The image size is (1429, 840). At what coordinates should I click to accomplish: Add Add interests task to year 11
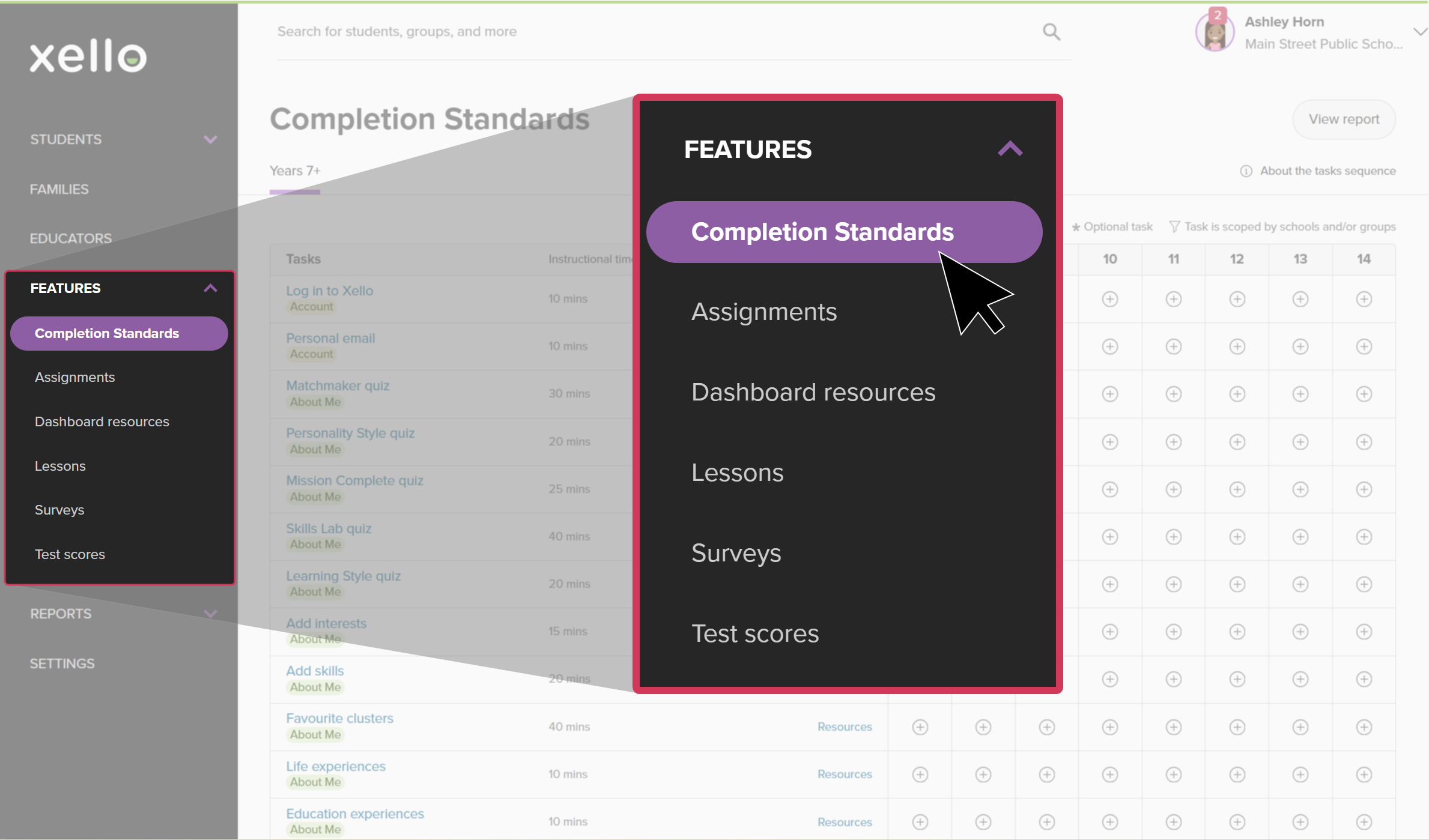pyautogui.click(x=1174, y=632)
